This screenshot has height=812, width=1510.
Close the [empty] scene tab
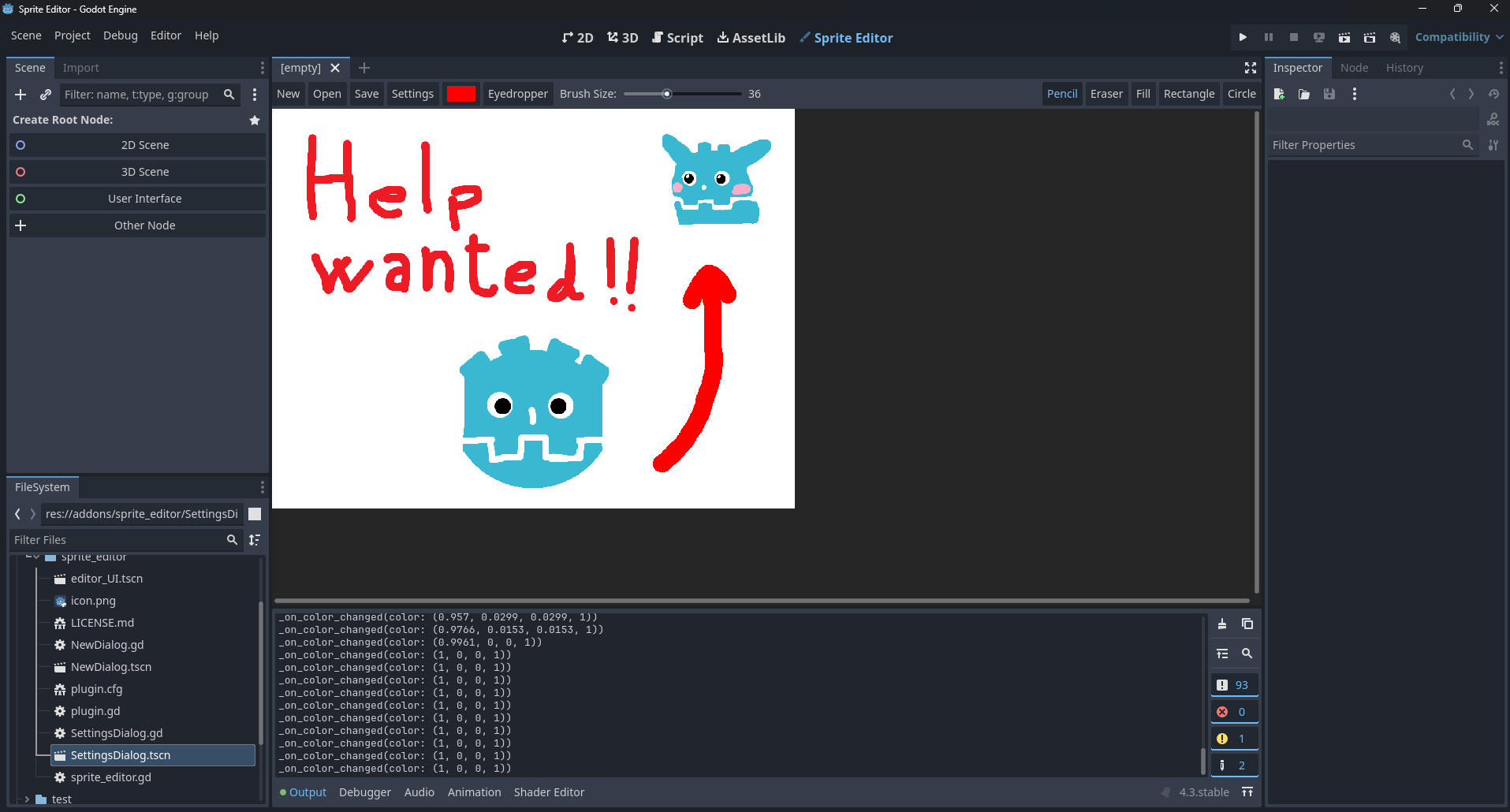pyautogui.click(x=335, y=68)
